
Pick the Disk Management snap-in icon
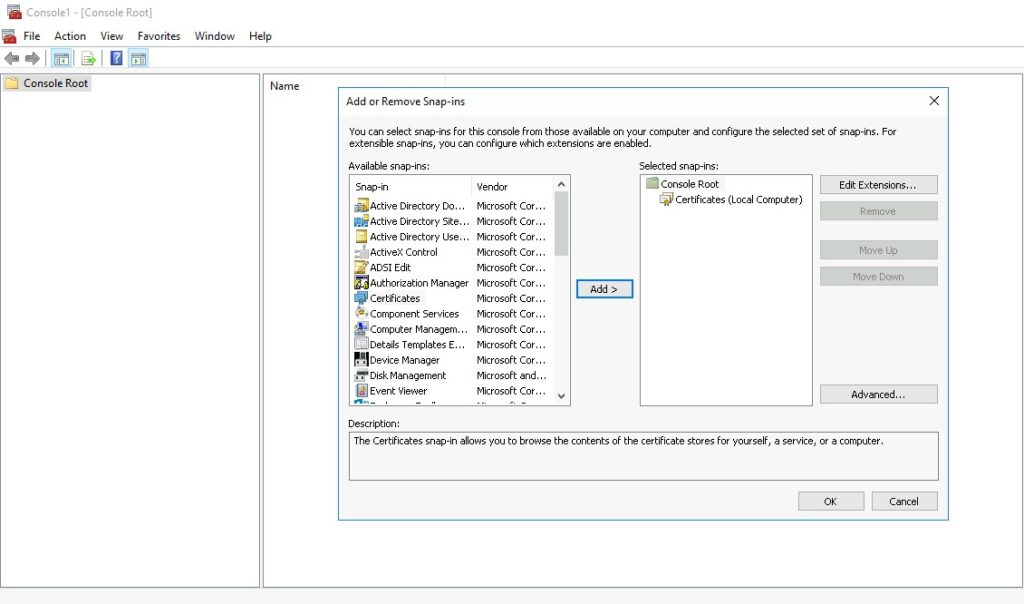(x=361, y=376)
